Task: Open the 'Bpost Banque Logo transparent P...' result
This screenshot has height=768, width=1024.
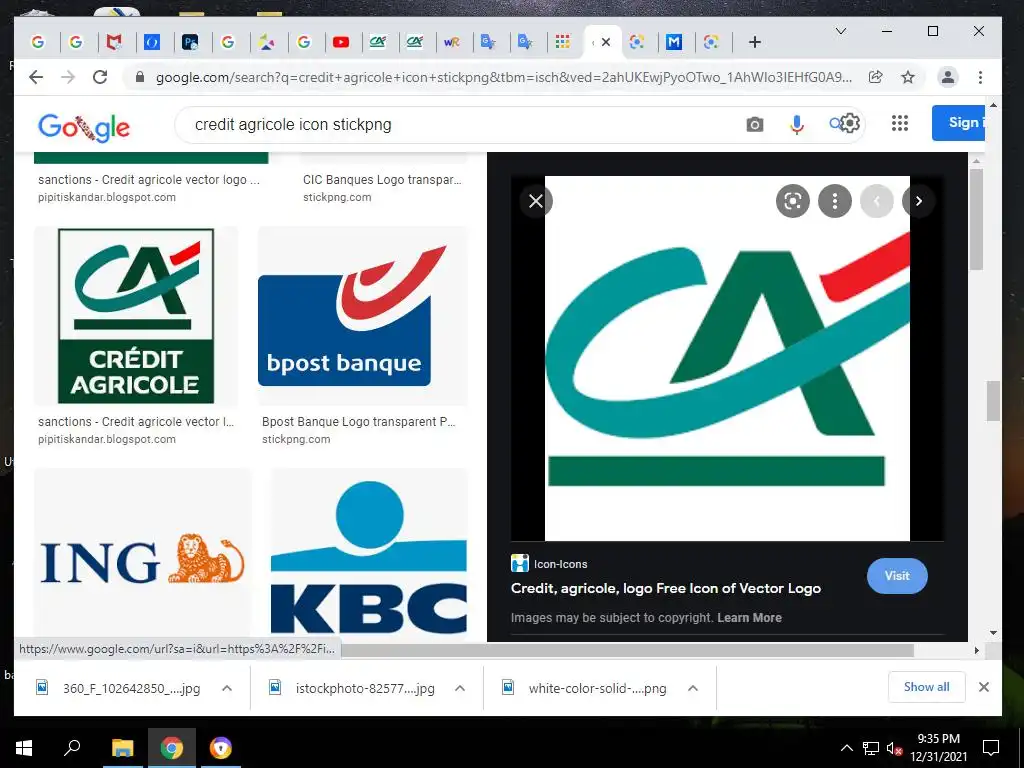Action: pyautogui.click(x=359, y=422)
